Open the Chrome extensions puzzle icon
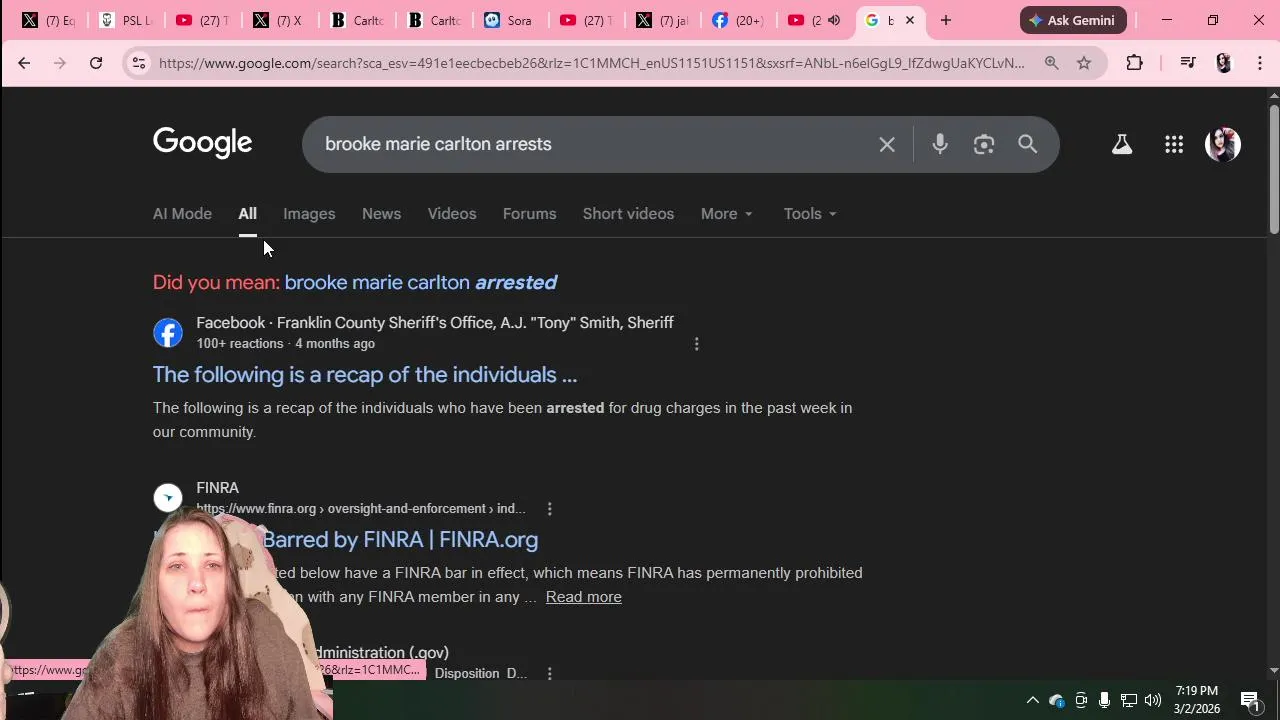The width and height of the screenshot is (1280, 720). tap(1134, 63)
